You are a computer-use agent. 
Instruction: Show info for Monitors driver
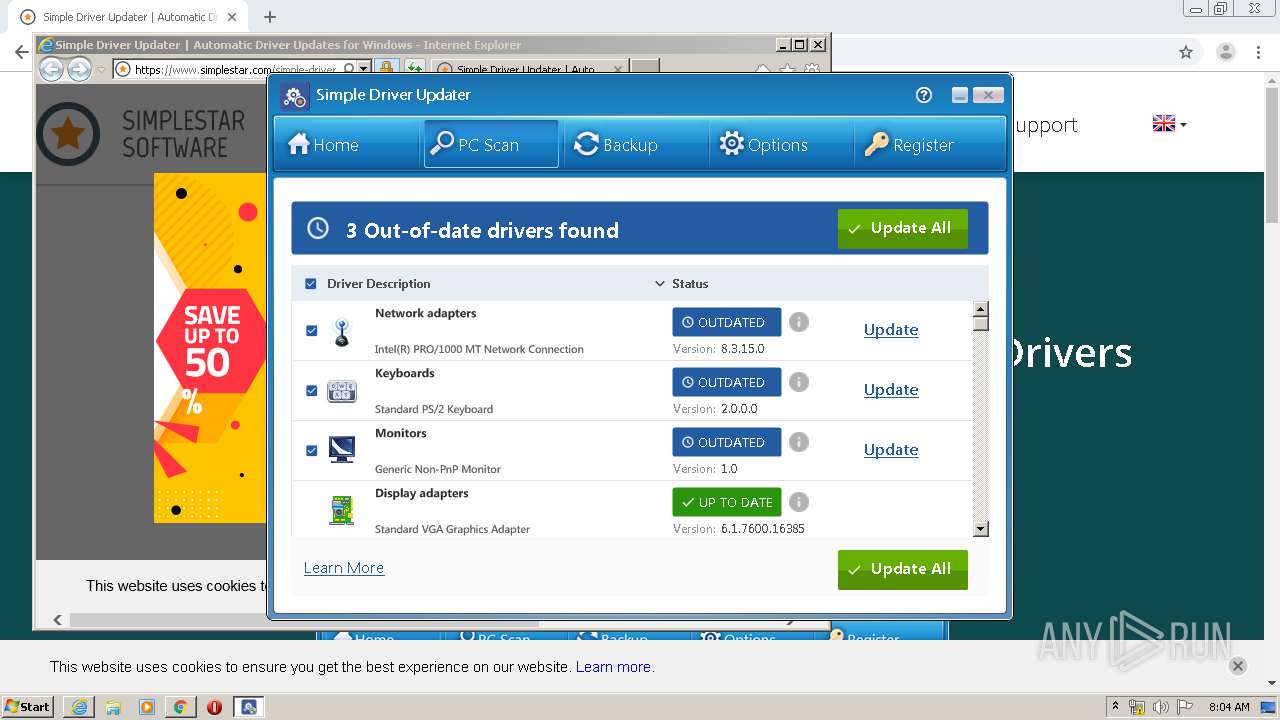tap(798, 442)
